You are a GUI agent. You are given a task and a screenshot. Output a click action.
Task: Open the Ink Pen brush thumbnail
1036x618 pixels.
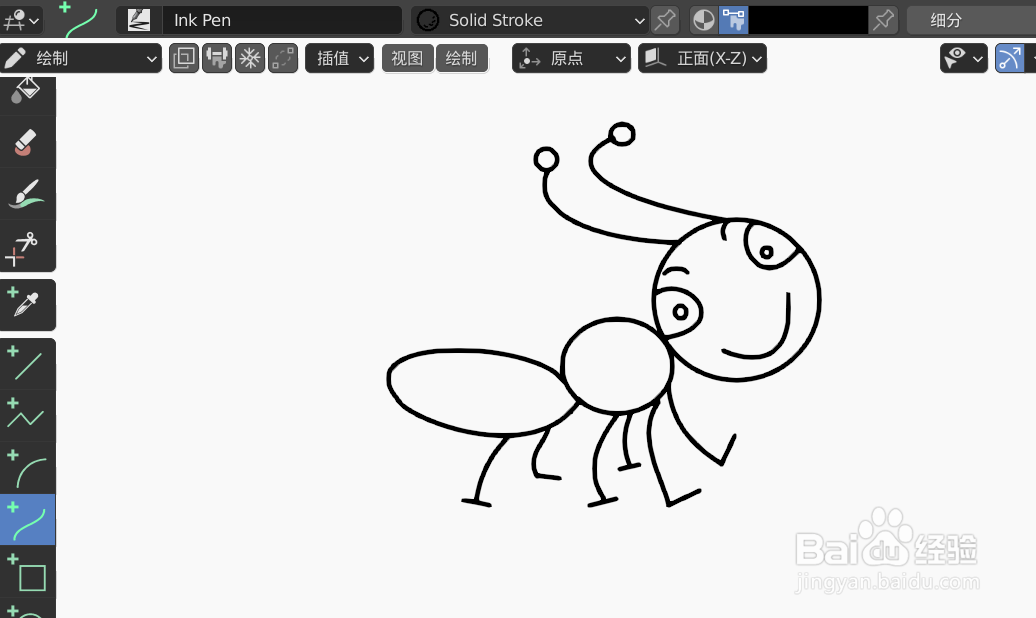pyautogui.click(x=139, y=20)
